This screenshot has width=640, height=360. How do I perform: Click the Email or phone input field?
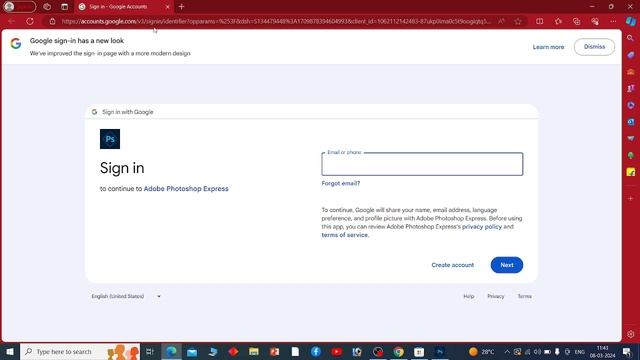(422, 164)
